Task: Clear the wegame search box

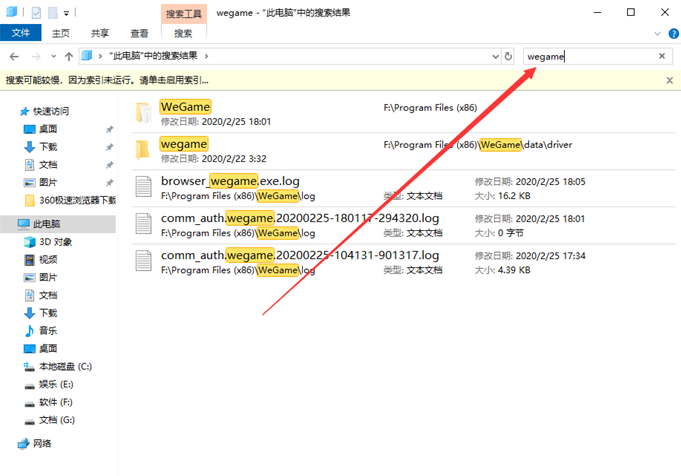Action: 662,56
